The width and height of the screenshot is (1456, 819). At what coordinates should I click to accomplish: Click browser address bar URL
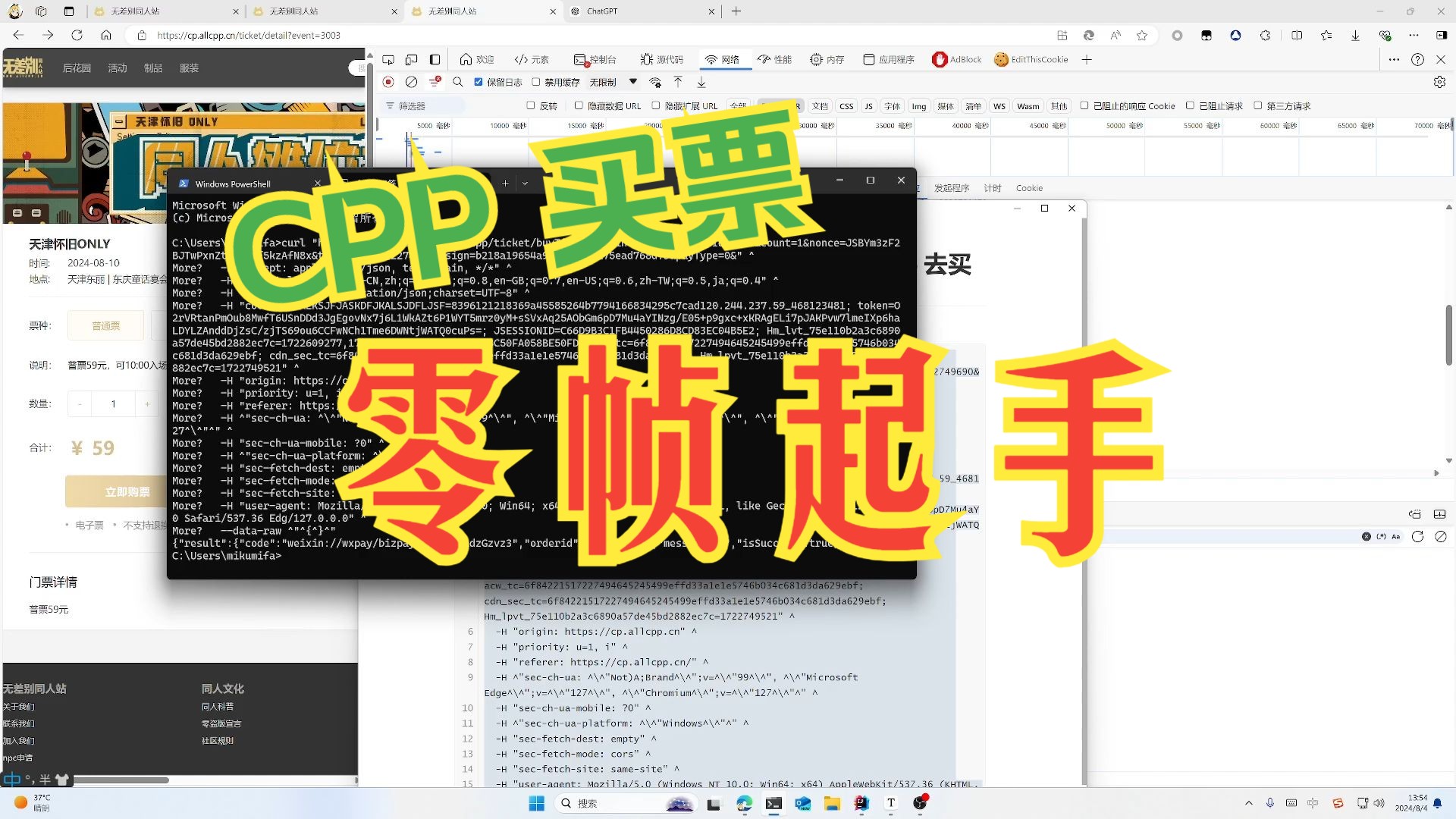click(248, 35)
